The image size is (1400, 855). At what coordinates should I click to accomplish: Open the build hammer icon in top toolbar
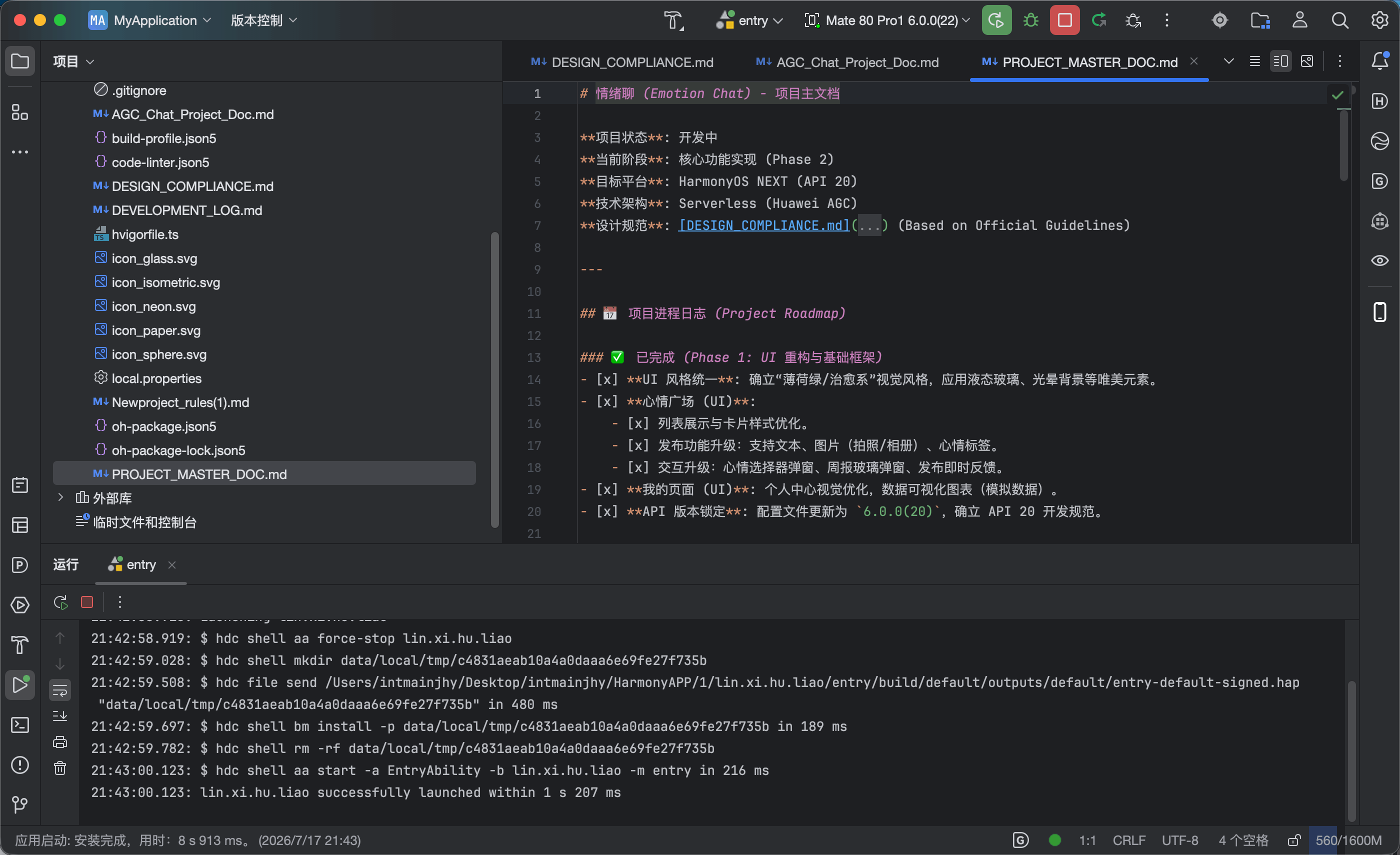pyautogui.click(x=673, y=20)
